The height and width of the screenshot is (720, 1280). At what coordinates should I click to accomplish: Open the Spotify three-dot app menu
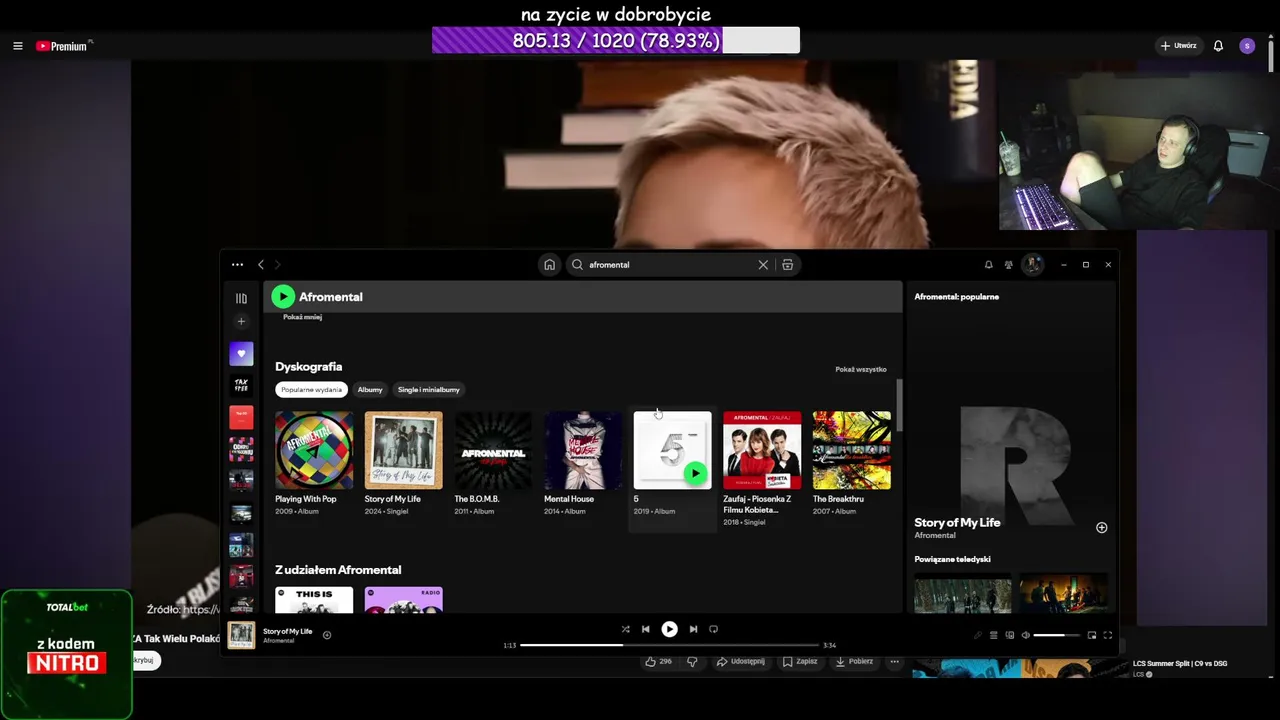click(x=237, y=265)
